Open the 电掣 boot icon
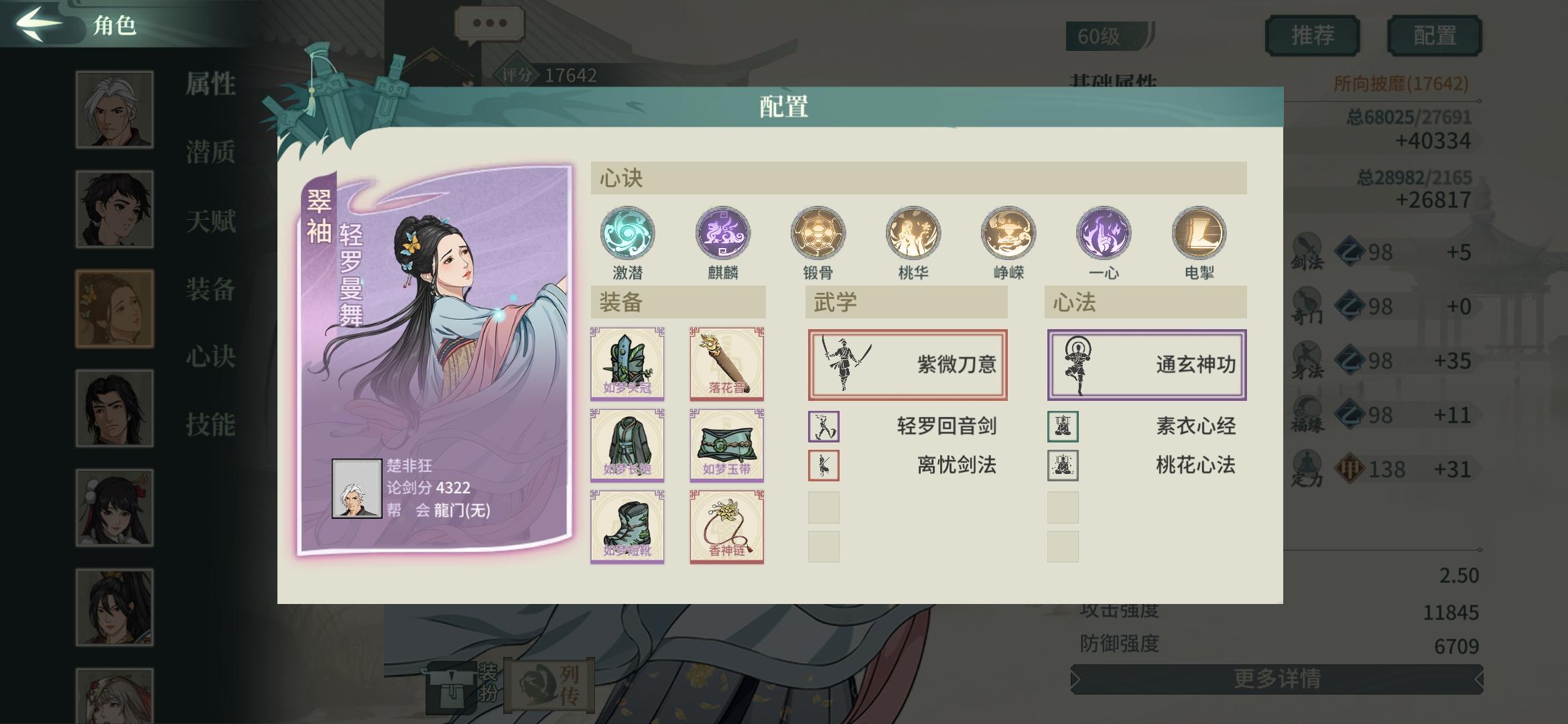 [1199, 233]
